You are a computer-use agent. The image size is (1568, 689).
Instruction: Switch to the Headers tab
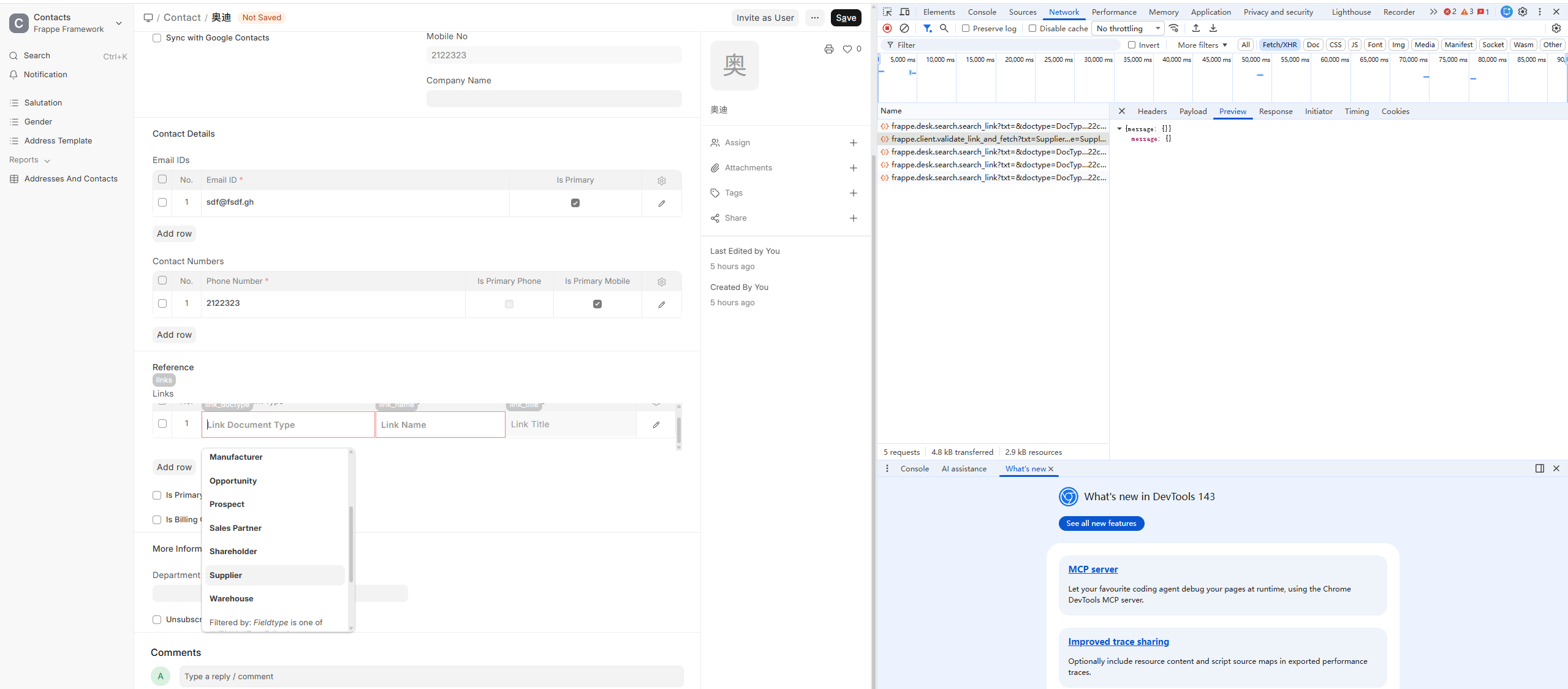(x=1151, y=112)
